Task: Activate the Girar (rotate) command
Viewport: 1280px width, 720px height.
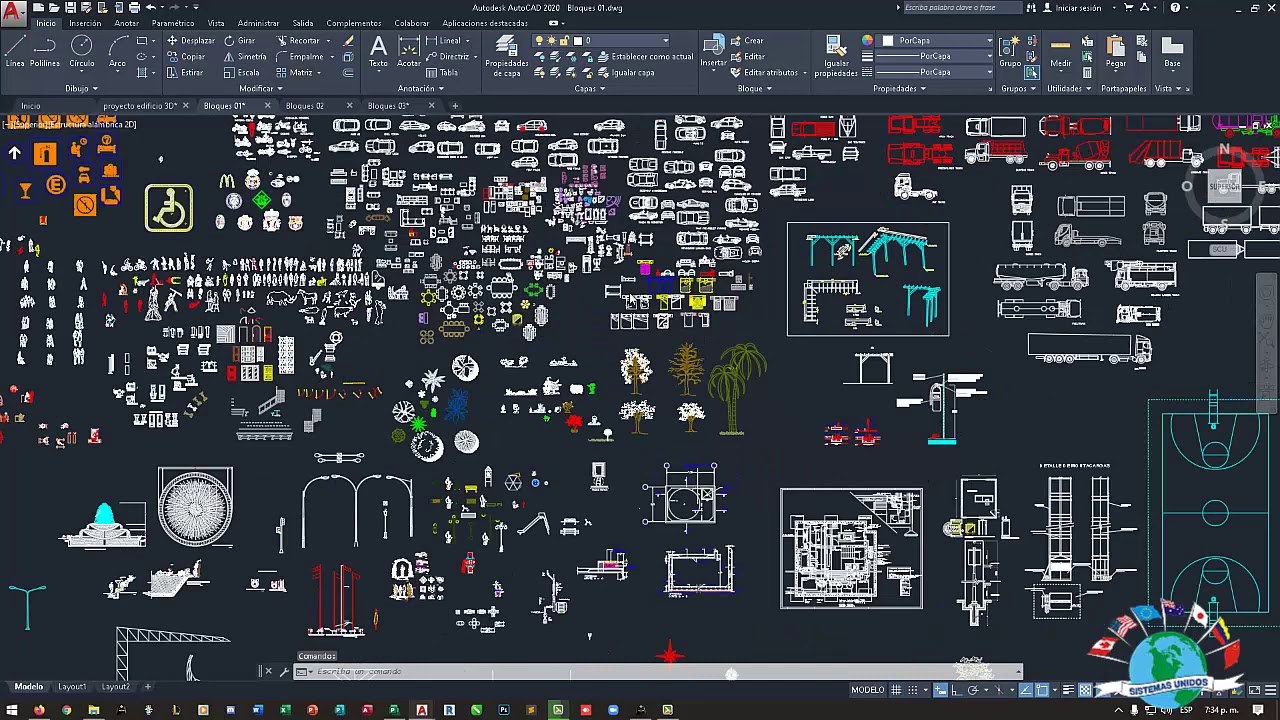Action: click(240, 41)
